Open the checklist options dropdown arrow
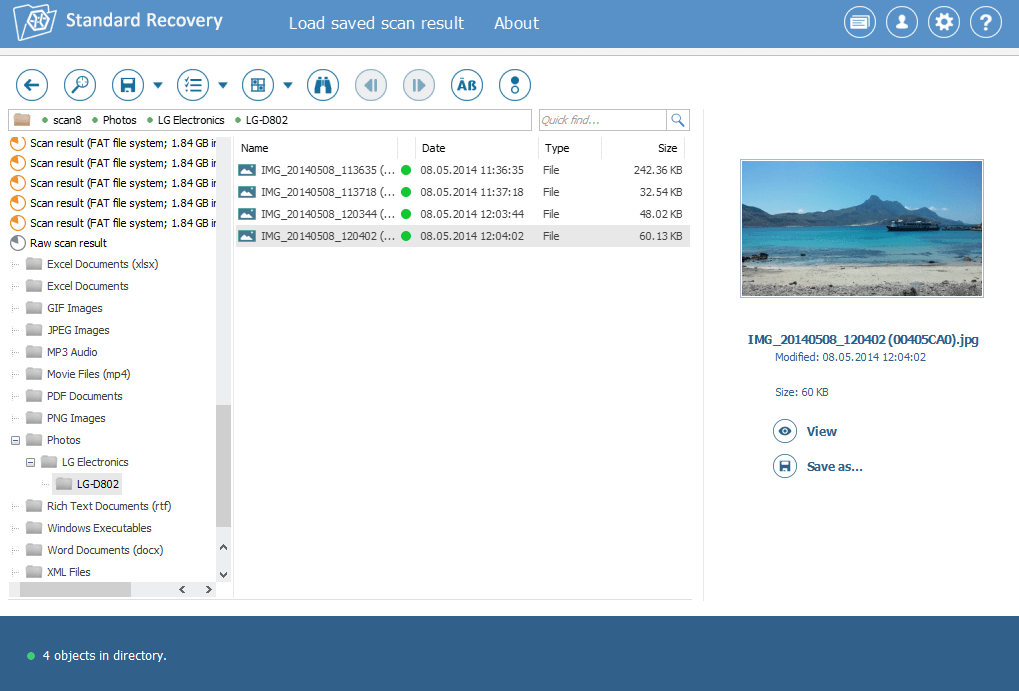The image size is (1019, 691). click(x=223, y=85)
